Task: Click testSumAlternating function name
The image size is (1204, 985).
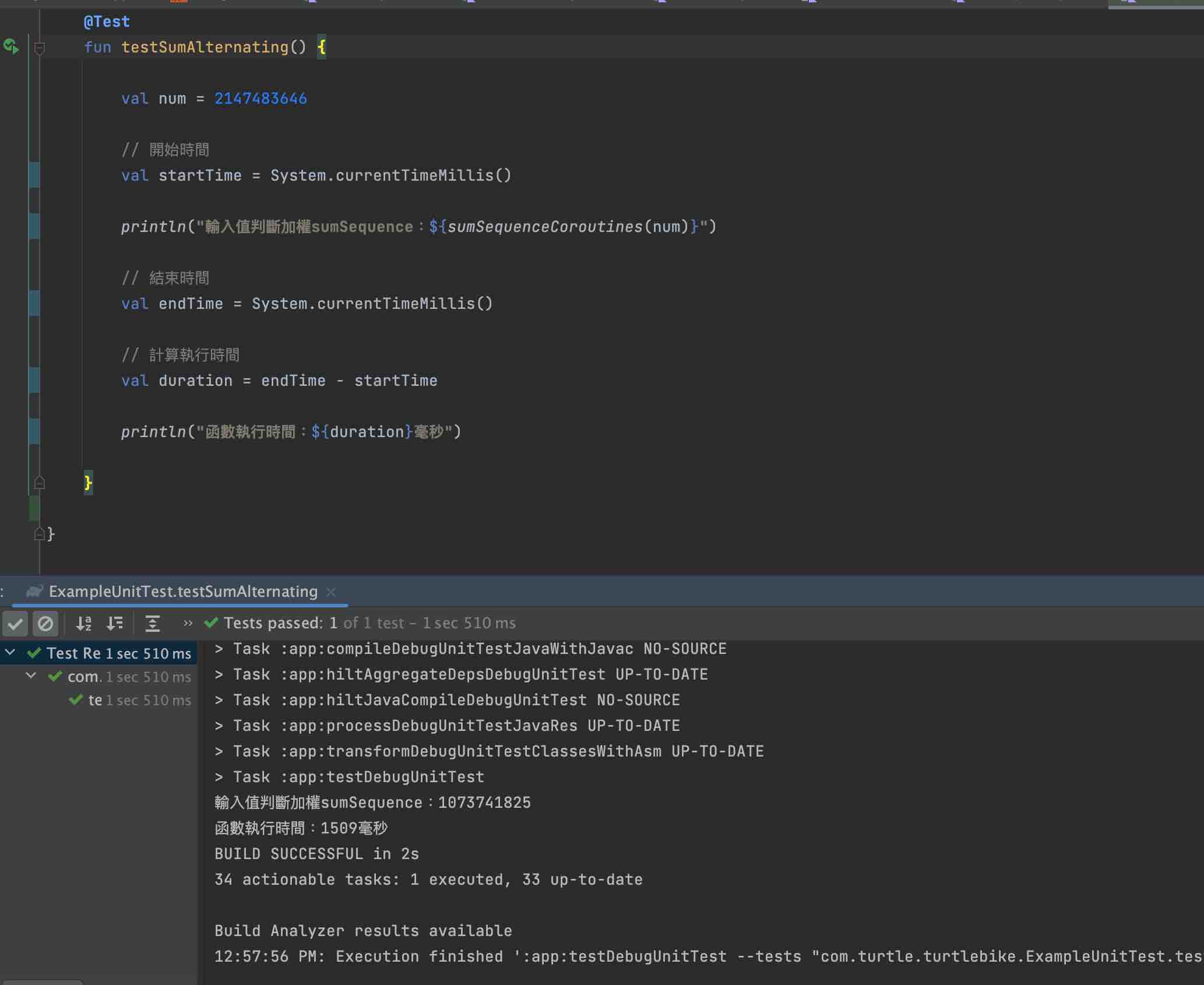Action: 205,47
